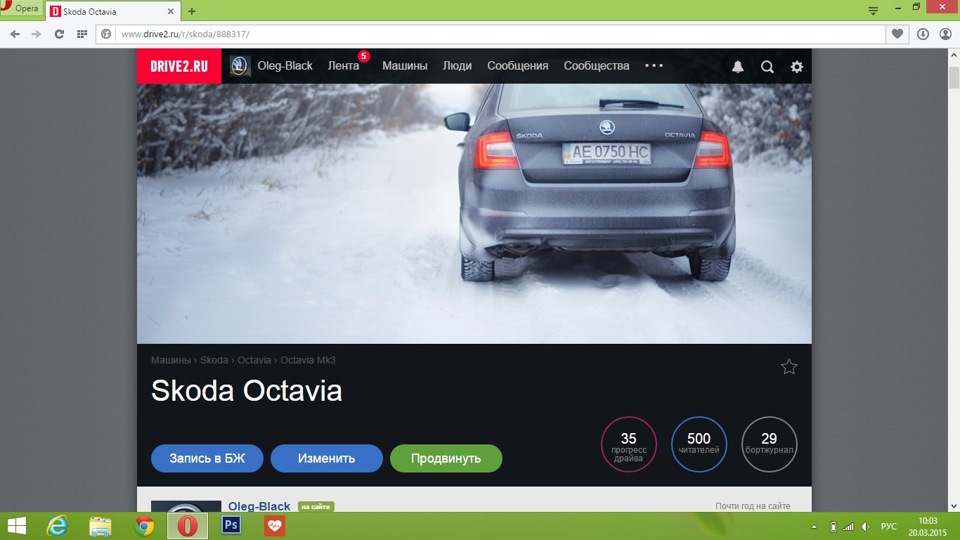Go to DRIVE2.RU home logo
Viewport: 960px width, 540px height.
tap(179, 66)
